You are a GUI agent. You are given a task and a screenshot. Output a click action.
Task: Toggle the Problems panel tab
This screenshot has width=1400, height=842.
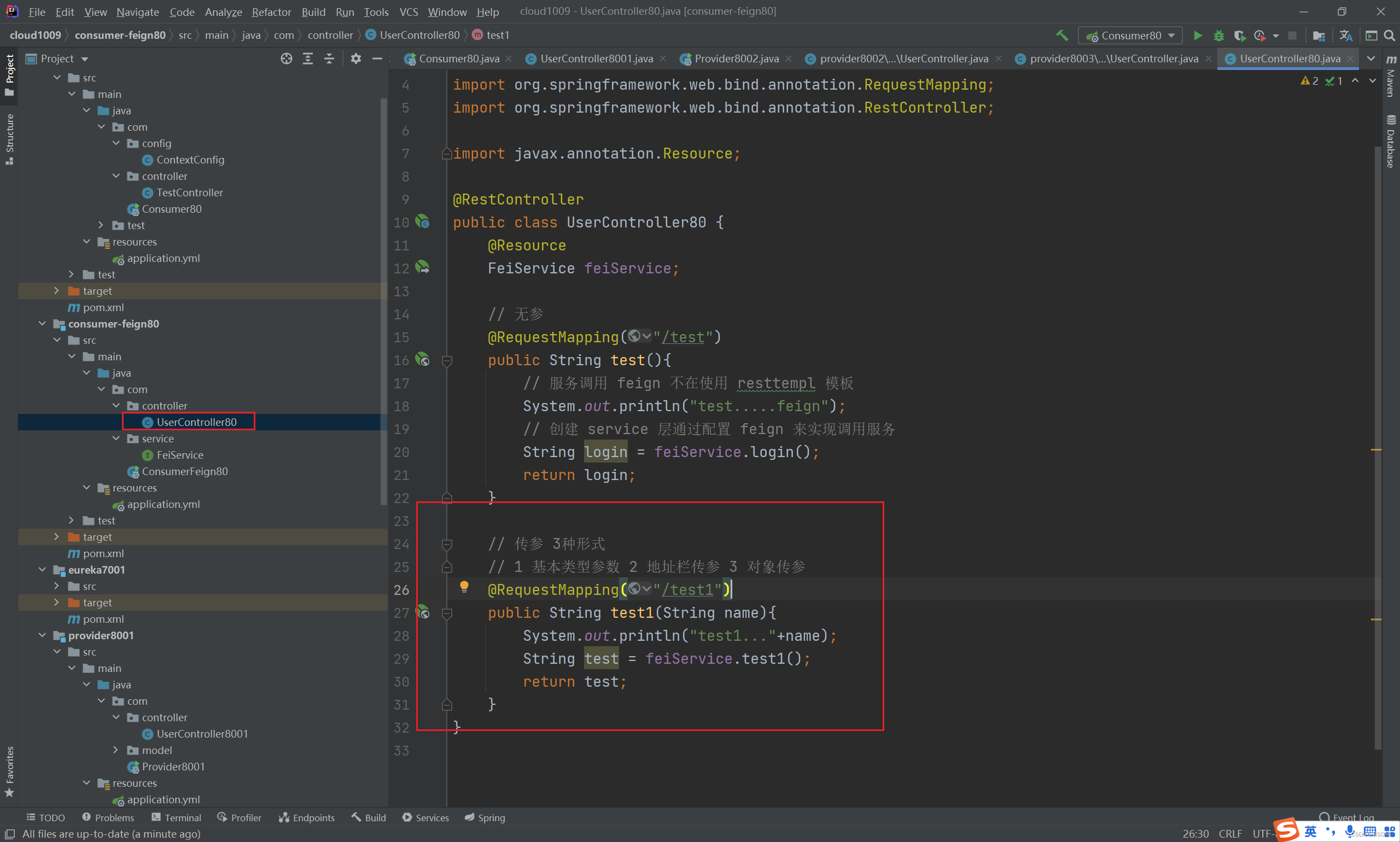click(108, 818)
